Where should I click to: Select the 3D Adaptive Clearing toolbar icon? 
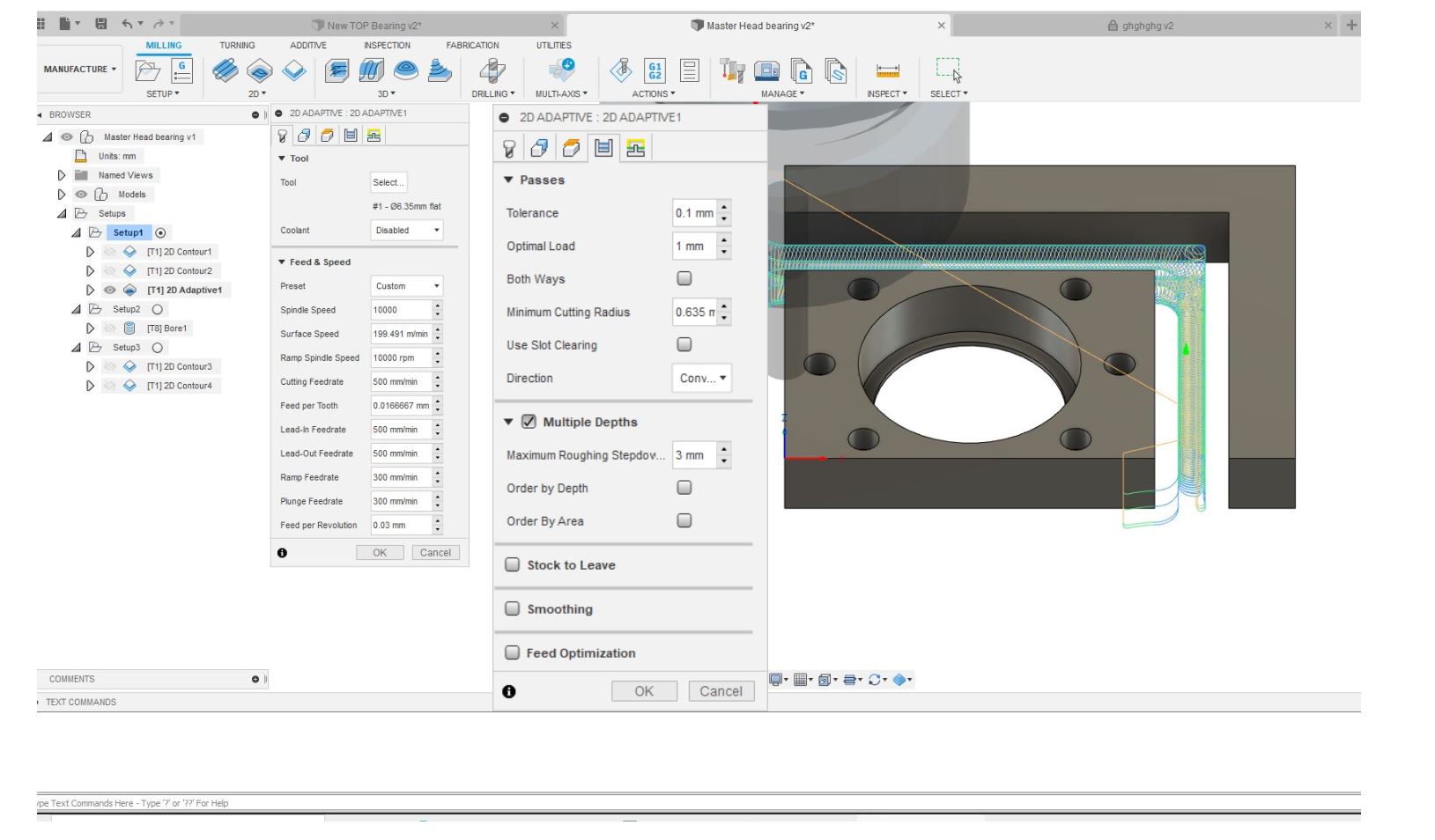pyautogui.click(x=337, y=70)
